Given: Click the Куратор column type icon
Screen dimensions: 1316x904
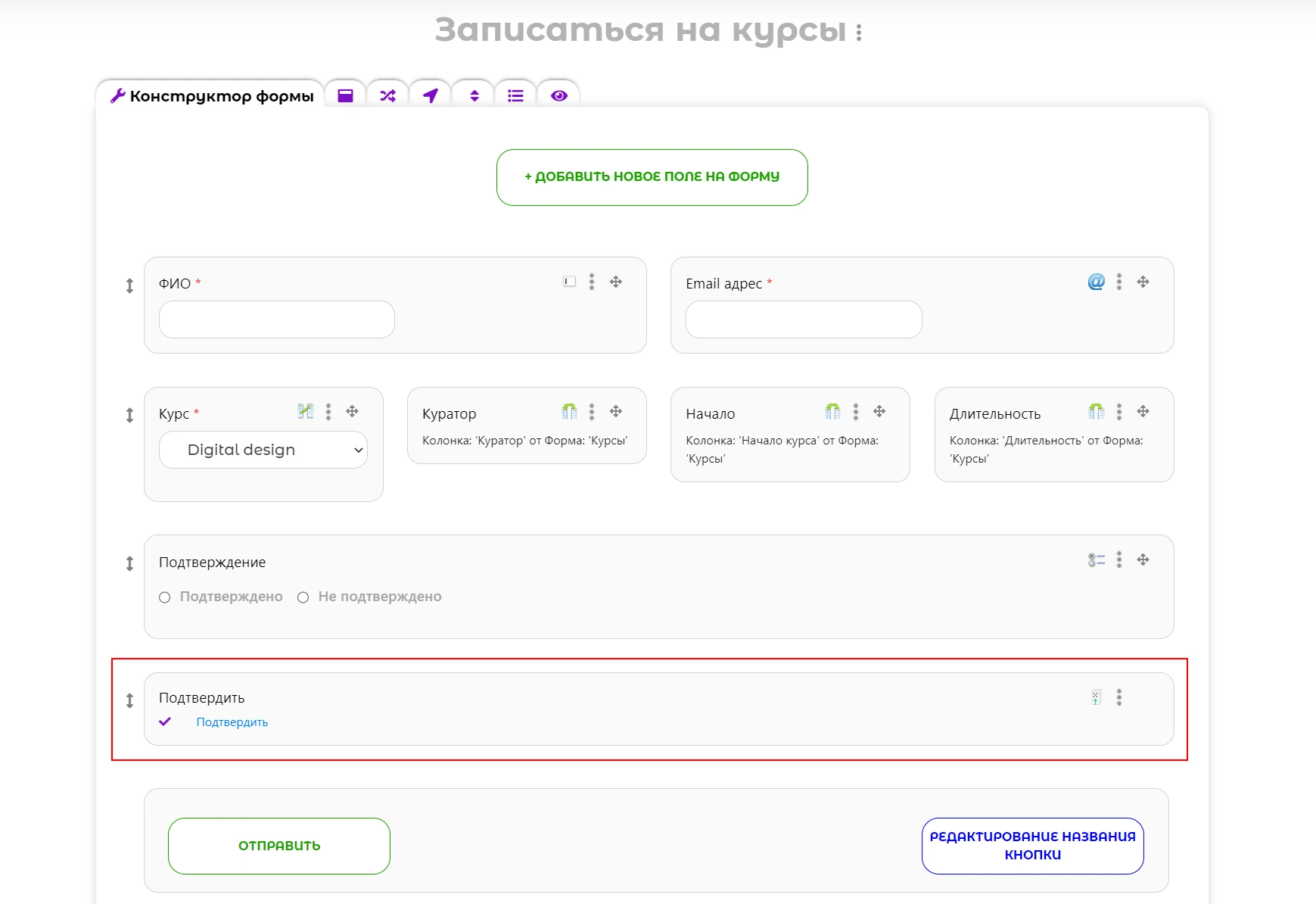Looking at the screenshot, I should pos(569,411).
